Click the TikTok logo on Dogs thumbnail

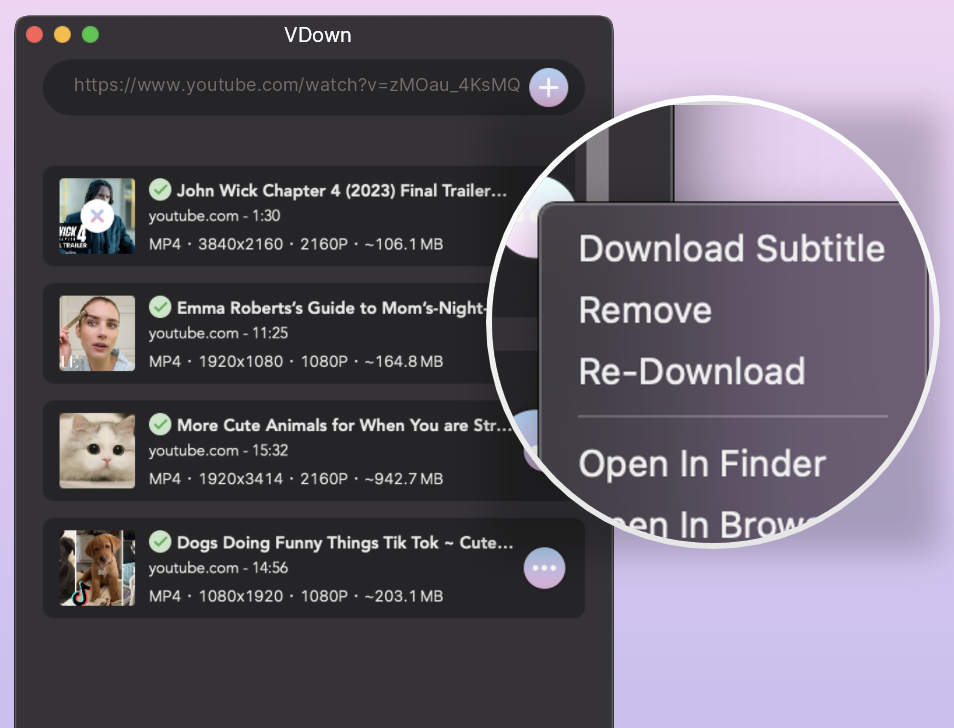click(x=81, y=594)
